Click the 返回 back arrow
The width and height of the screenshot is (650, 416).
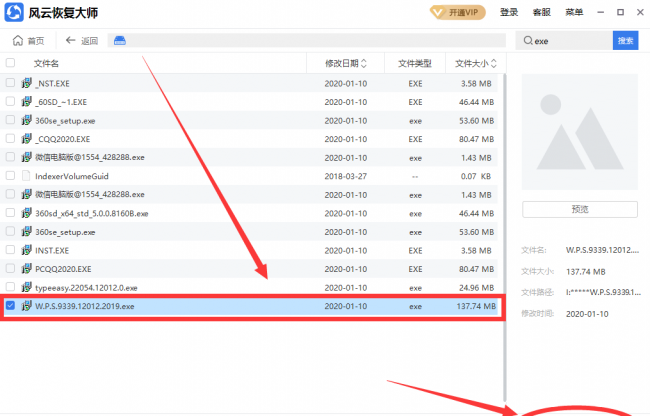pyautogui.click(x=70, y=40)
